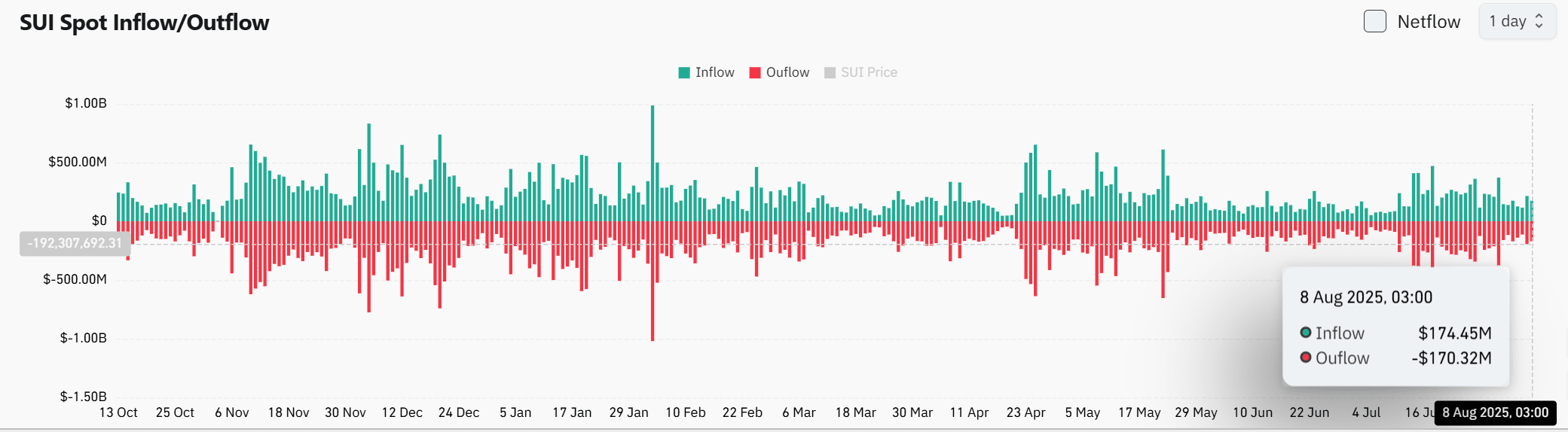Click the $1.00B y-axis label
The image size is (1568, 432).
point(86,103)
